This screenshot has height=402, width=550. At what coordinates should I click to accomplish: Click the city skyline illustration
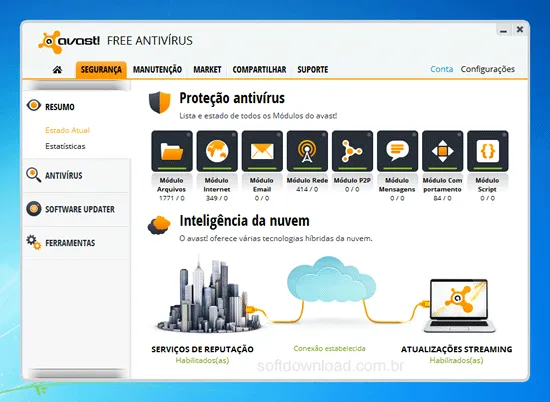(209, 295)
